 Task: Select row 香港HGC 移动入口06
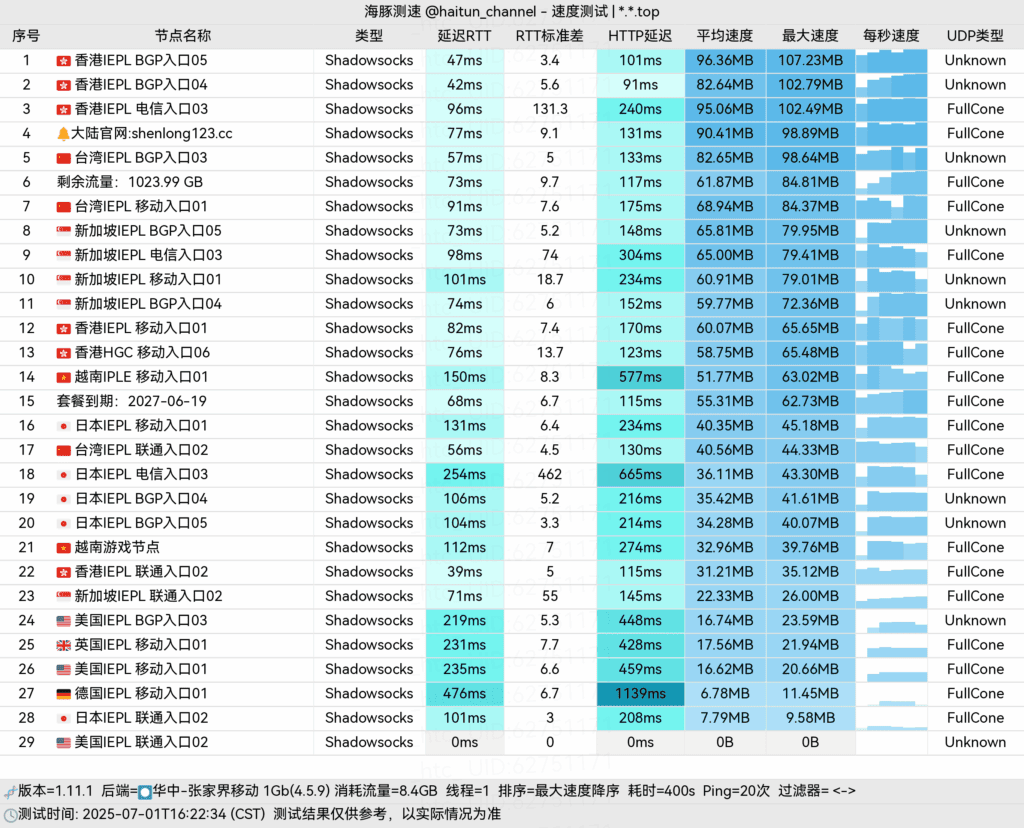click(512, 353)
